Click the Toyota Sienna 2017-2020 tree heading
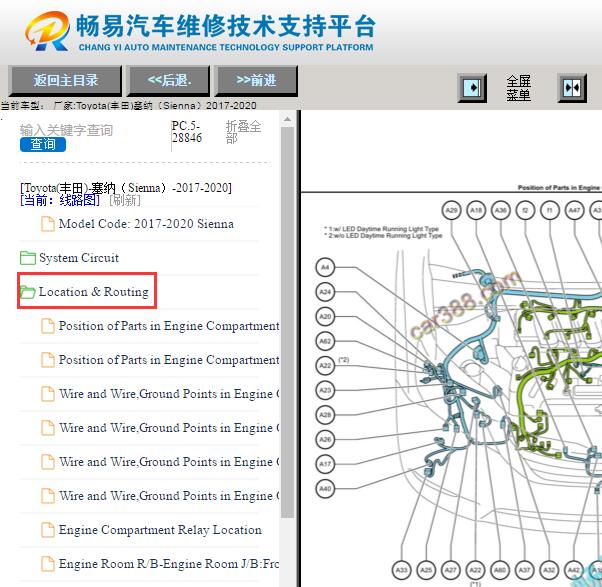Image resolution: width=602 pixels, height=587 pixels. [126, 188]
